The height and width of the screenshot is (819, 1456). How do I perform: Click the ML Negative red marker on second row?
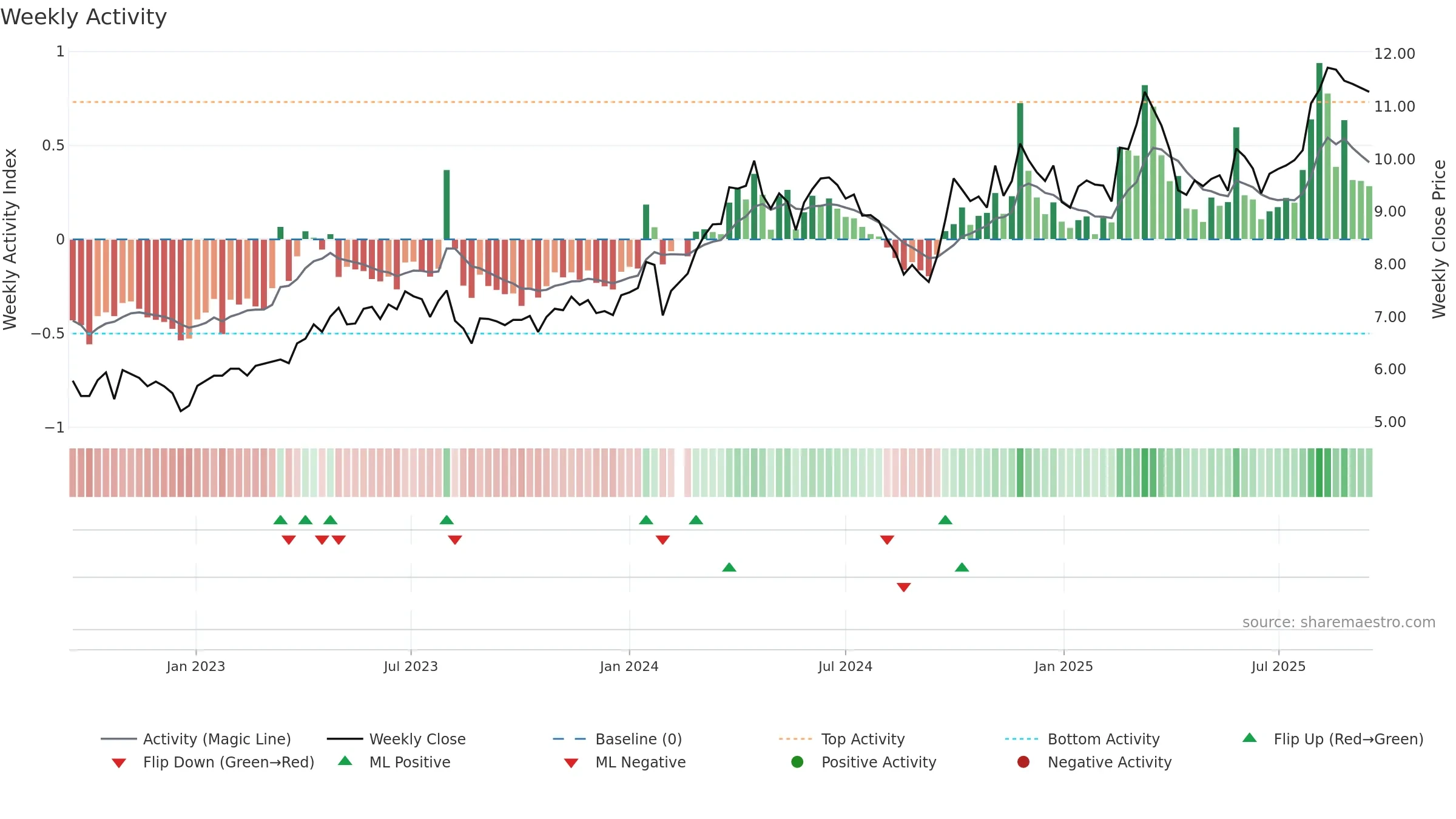[903, 587]
